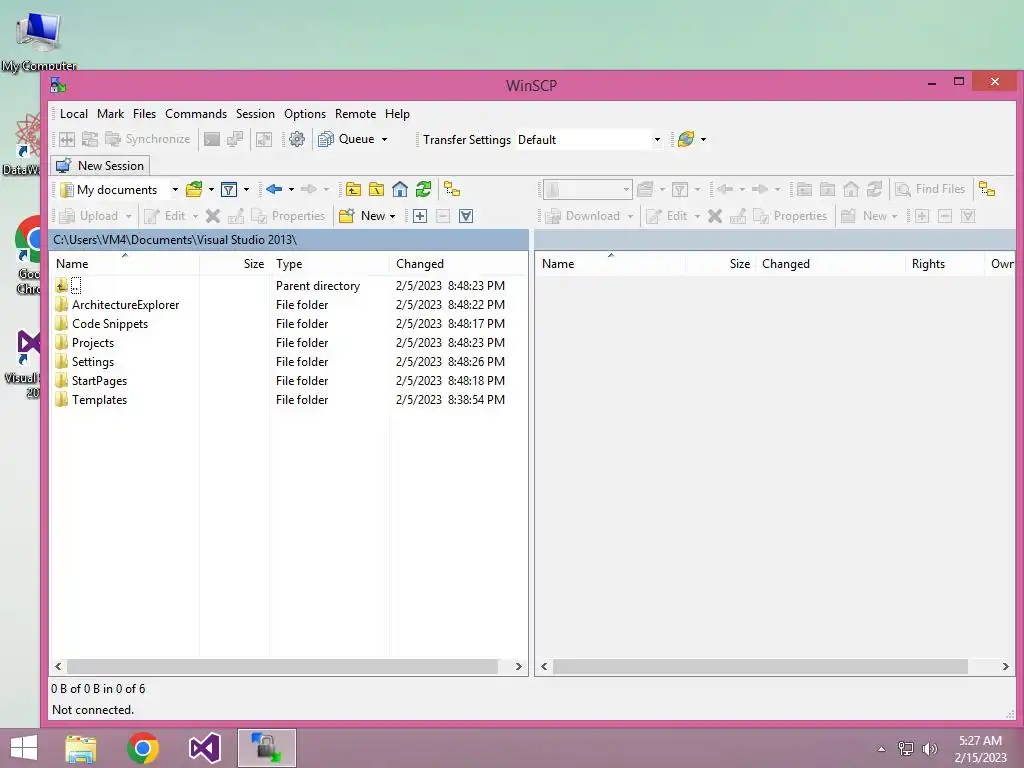Select the Code Snippets folder
1024x768 pixels.
pyautogui.click(x=110, y=324)
